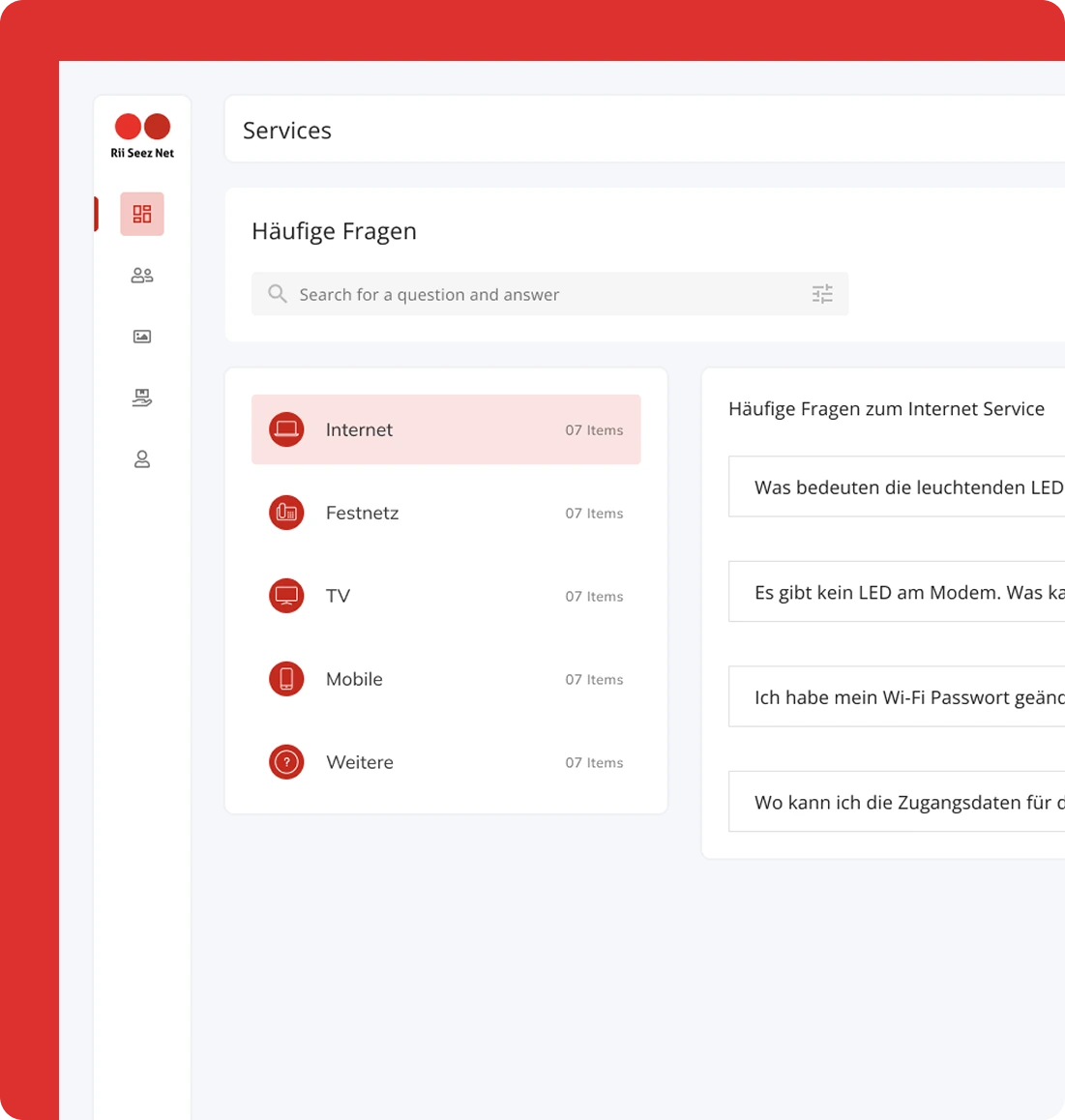The width and height of the screenshot is (1065, 1120).
Task: Click the magnifying glass search icon
Action: point(277,294)
